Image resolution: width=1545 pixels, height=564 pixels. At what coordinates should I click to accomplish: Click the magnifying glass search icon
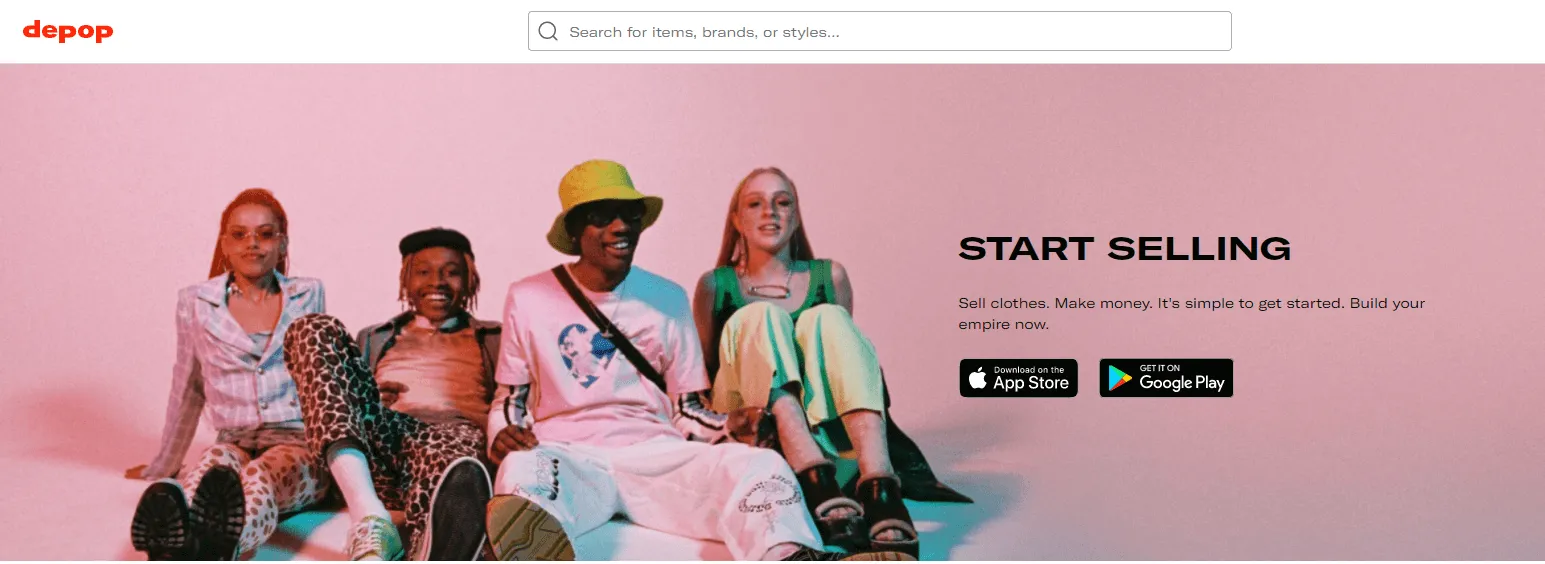click(x=548, y=31)
